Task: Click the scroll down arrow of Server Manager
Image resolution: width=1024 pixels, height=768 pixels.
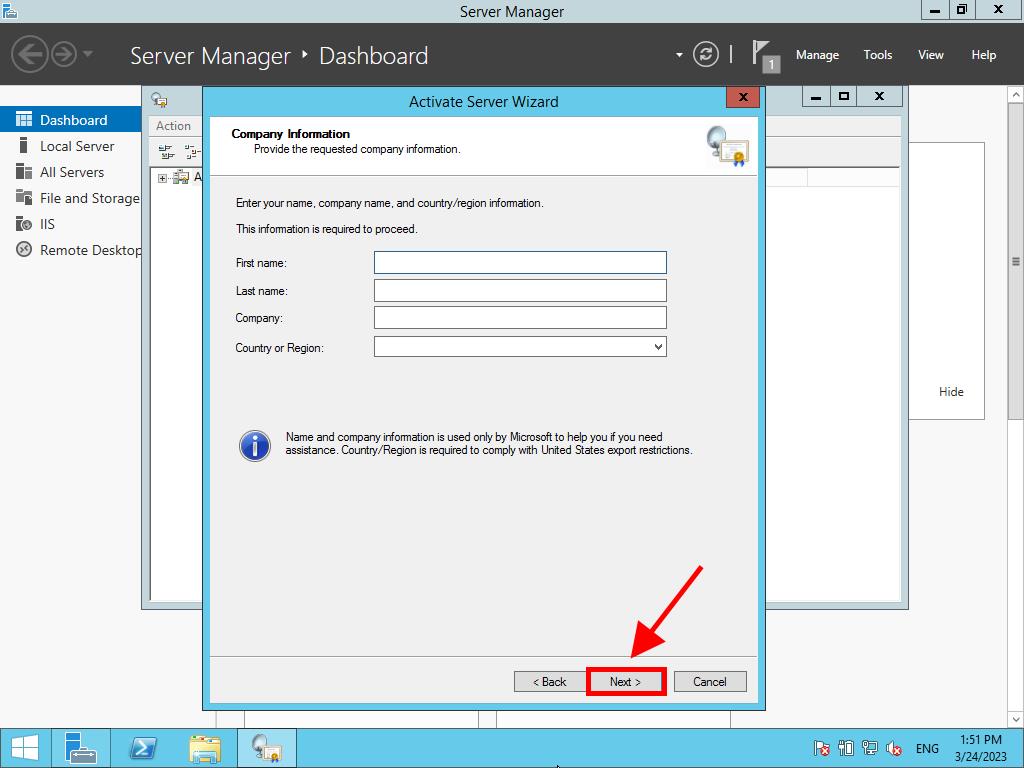Action: click(1016, 720)
